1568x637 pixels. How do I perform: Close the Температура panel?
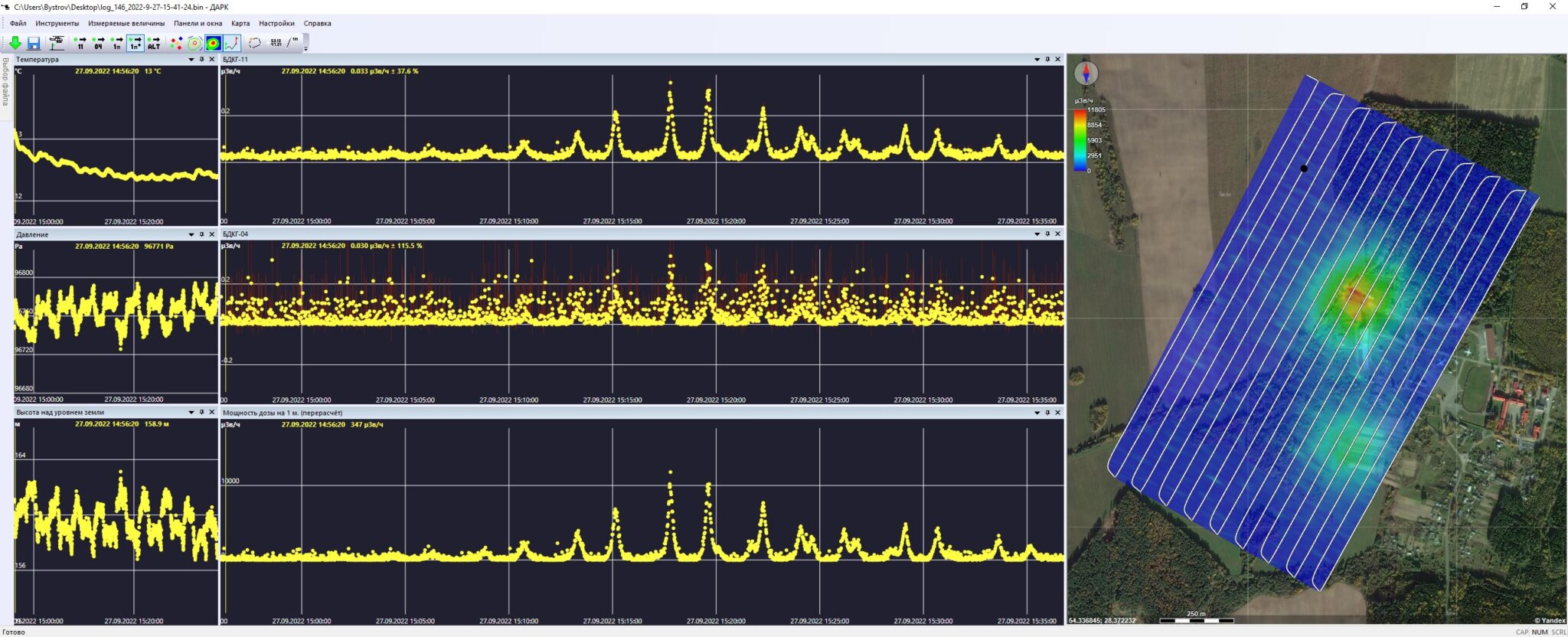pos(212,59)
